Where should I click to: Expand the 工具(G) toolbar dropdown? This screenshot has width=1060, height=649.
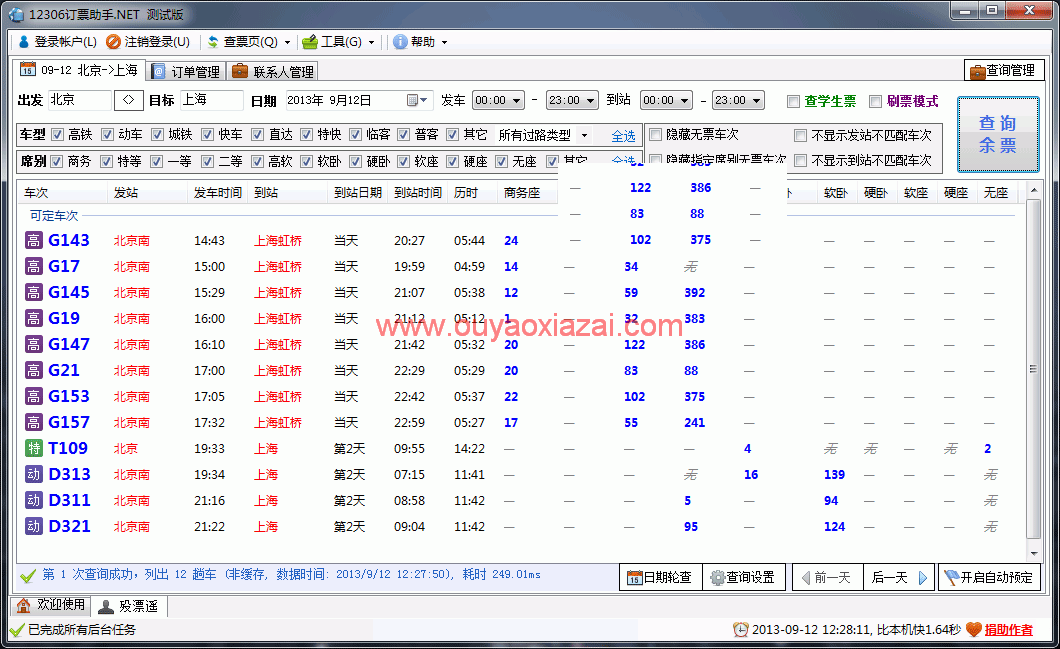point(371,42)
